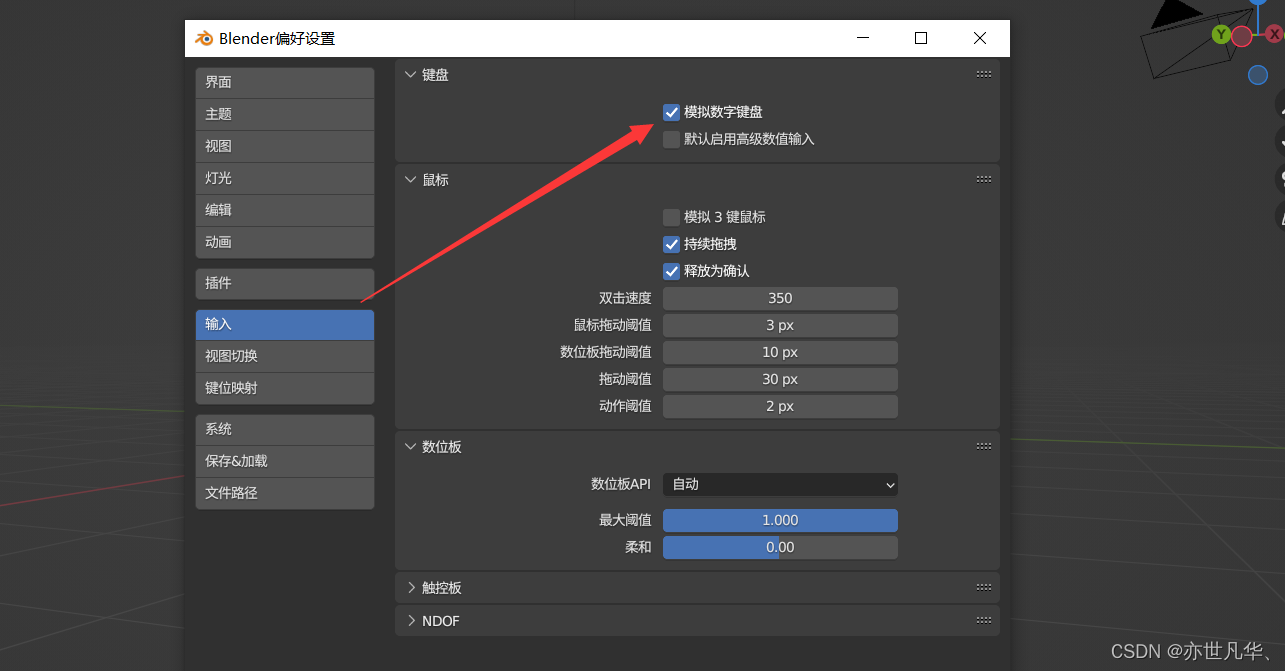Close the Blender偏好设置 window
Image resolution: width=1285 pixels, height=671 pixels.
(x=980, y=38)
